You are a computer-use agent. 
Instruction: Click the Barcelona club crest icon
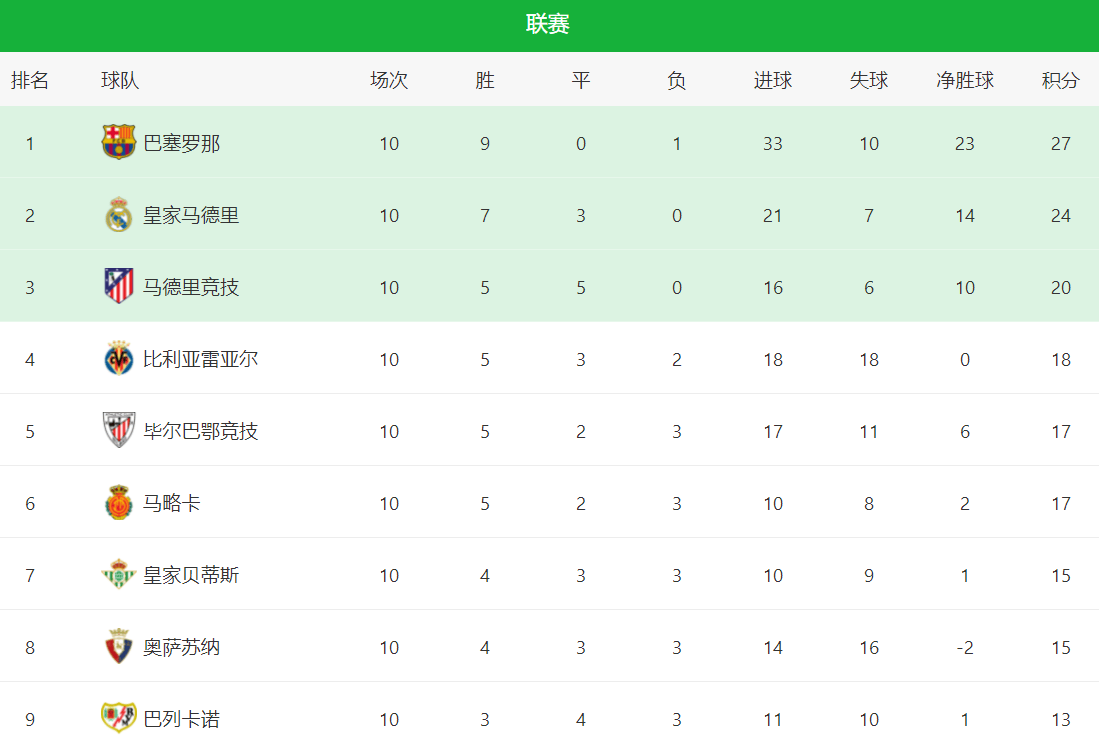(x=118, y=142)
